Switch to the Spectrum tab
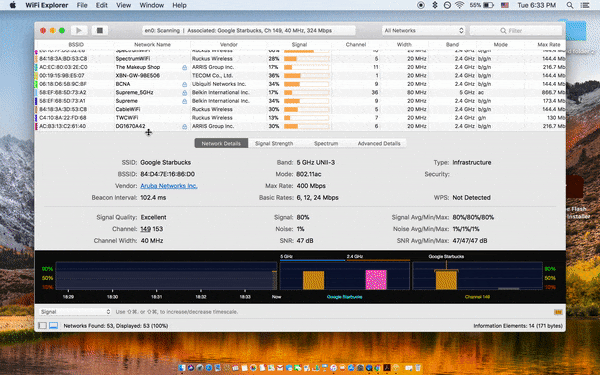The image size is (600, 375). point(326,143)
